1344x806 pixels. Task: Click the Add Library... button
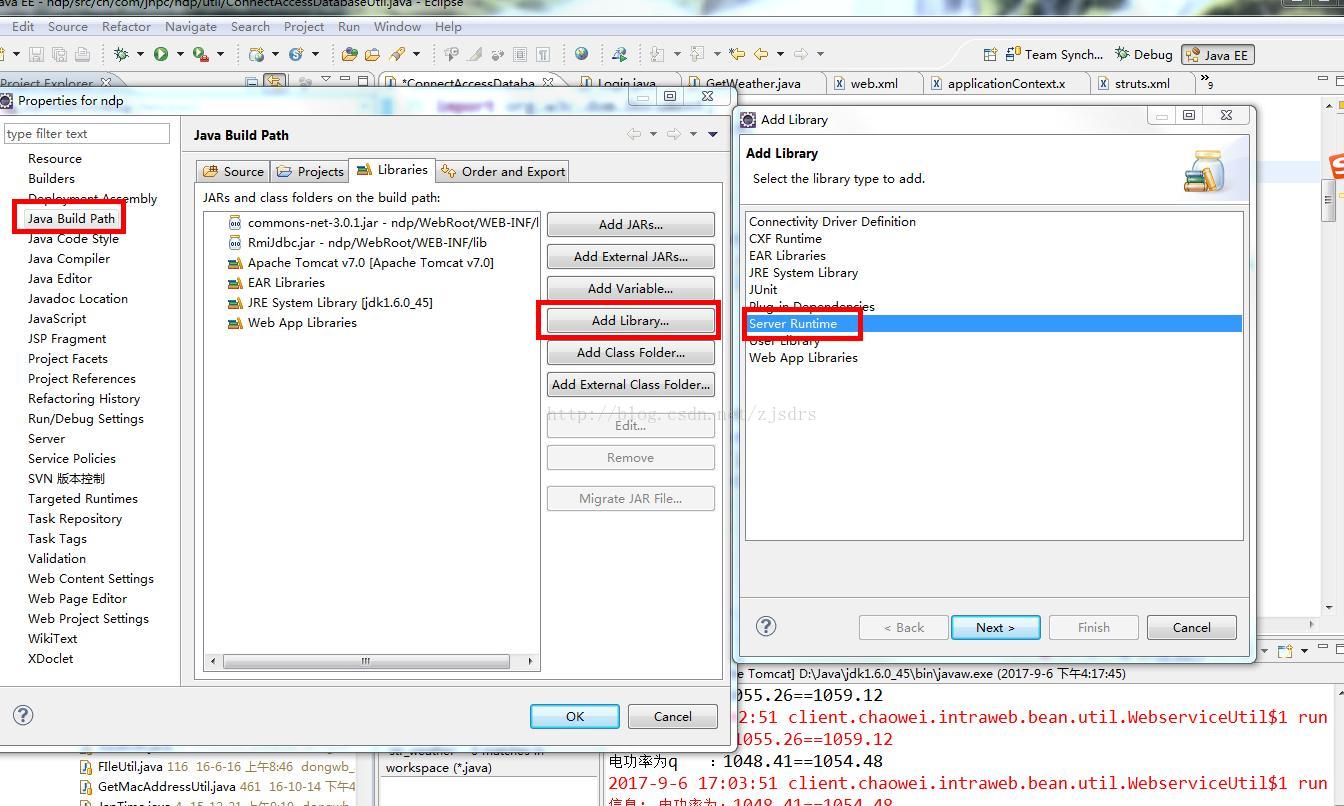tap(630, 320)
